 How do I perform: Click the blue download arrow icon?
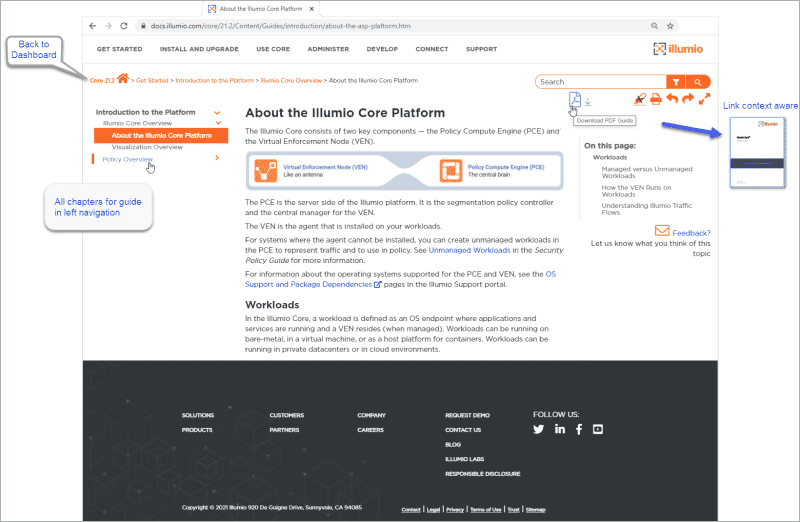(x=588, y=102)
